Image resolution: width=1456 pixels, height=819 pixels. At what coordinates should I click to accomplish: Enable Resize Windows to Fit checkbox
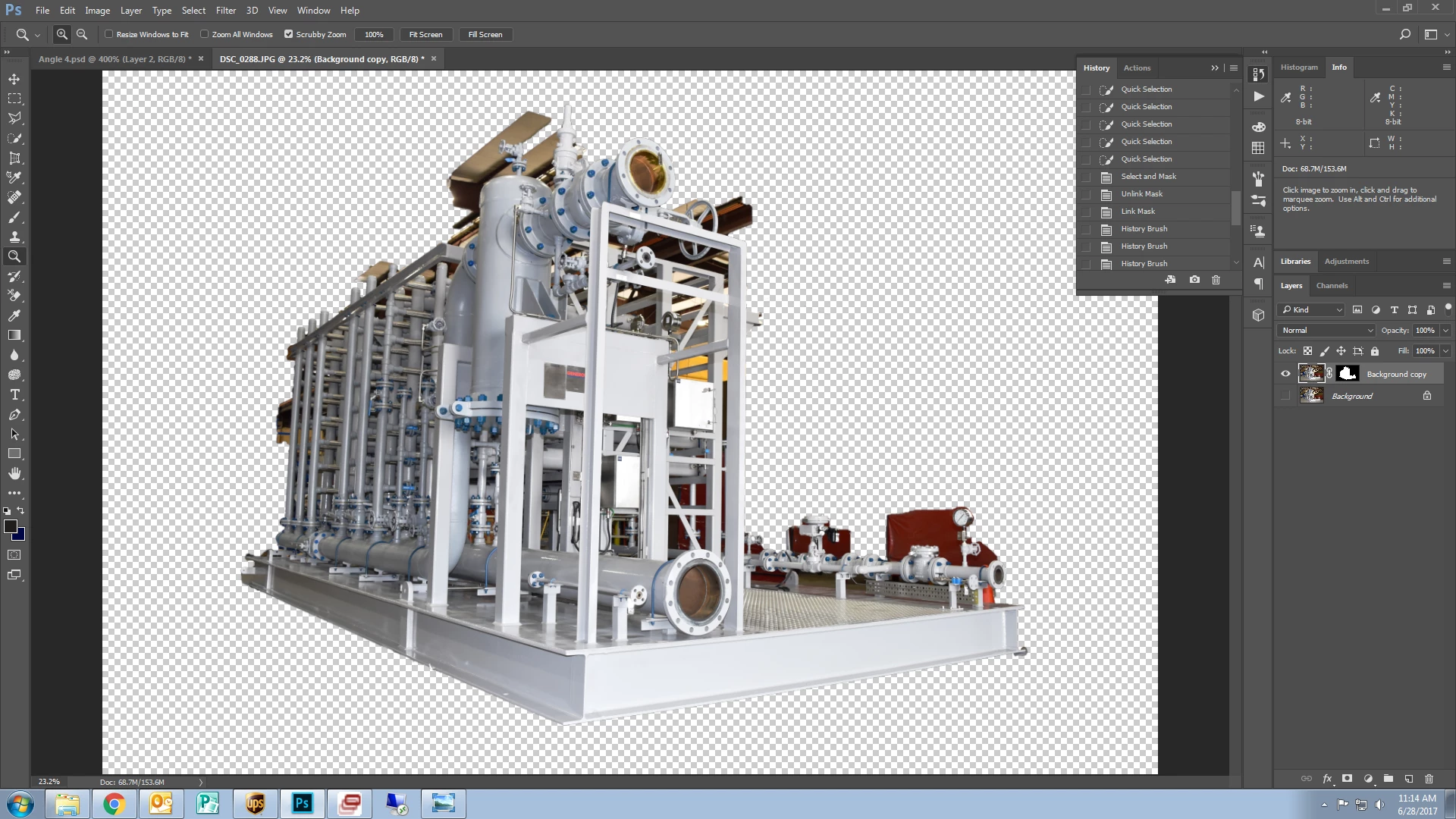click(x=109, y=34)
